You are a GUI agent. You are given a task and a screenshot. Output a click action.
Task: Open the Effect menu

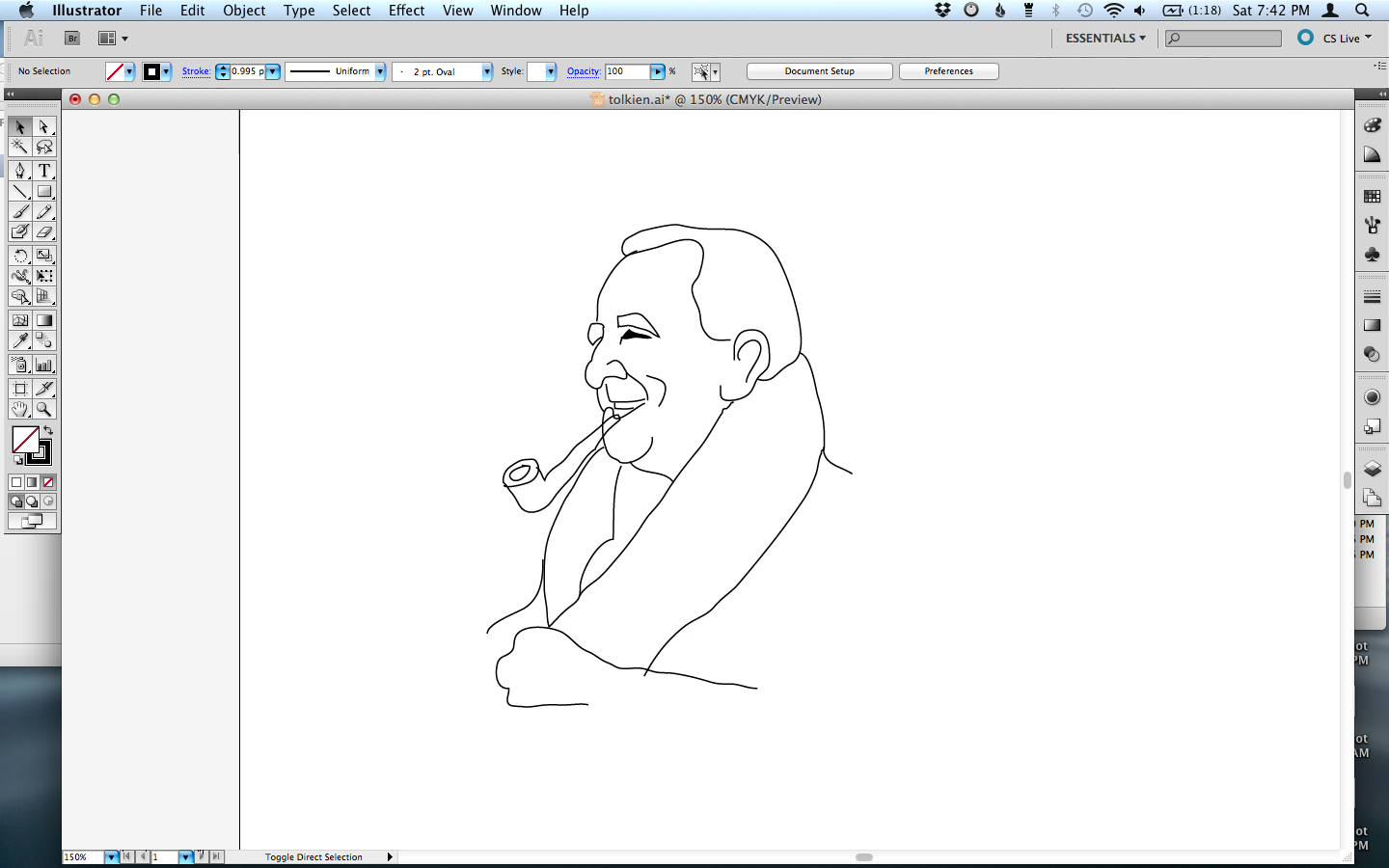pyautogui.click(x=406, y=11)
